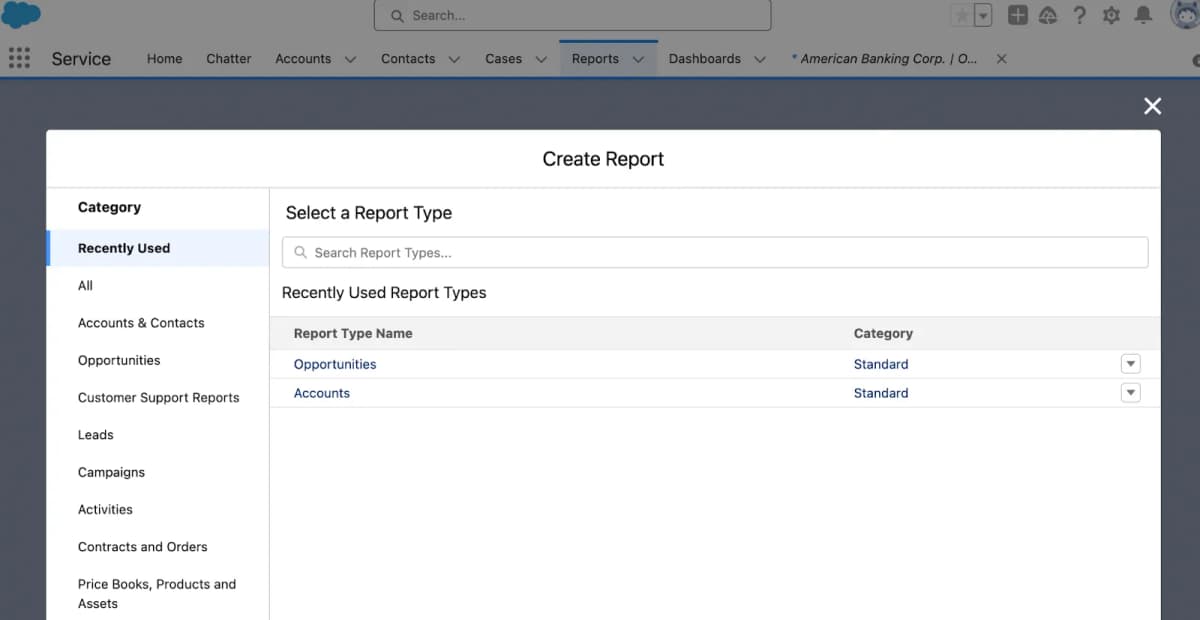
Task: Open the Accounts row action dropdown
Action: pyautogui.click(x=1131, y=393)
